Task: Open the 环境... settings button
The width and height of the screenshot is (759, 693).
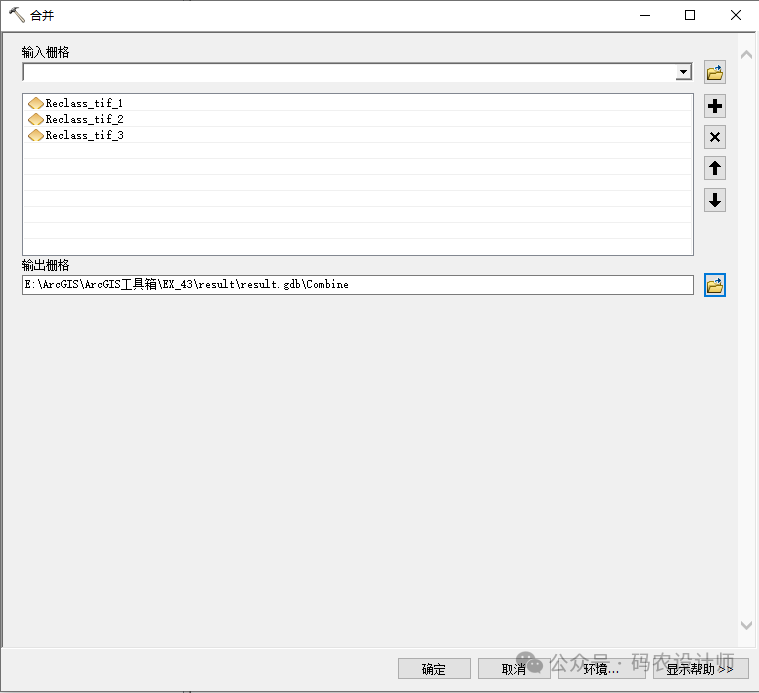Action: pyautogui.click(x=601, y=669)
